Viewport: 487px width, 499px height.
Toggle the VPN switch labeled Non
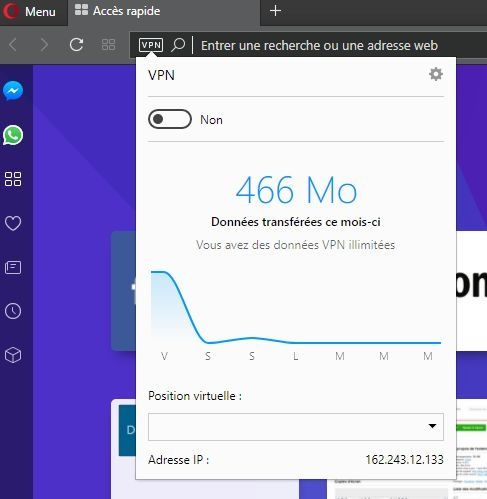click(x=170, y=119)
